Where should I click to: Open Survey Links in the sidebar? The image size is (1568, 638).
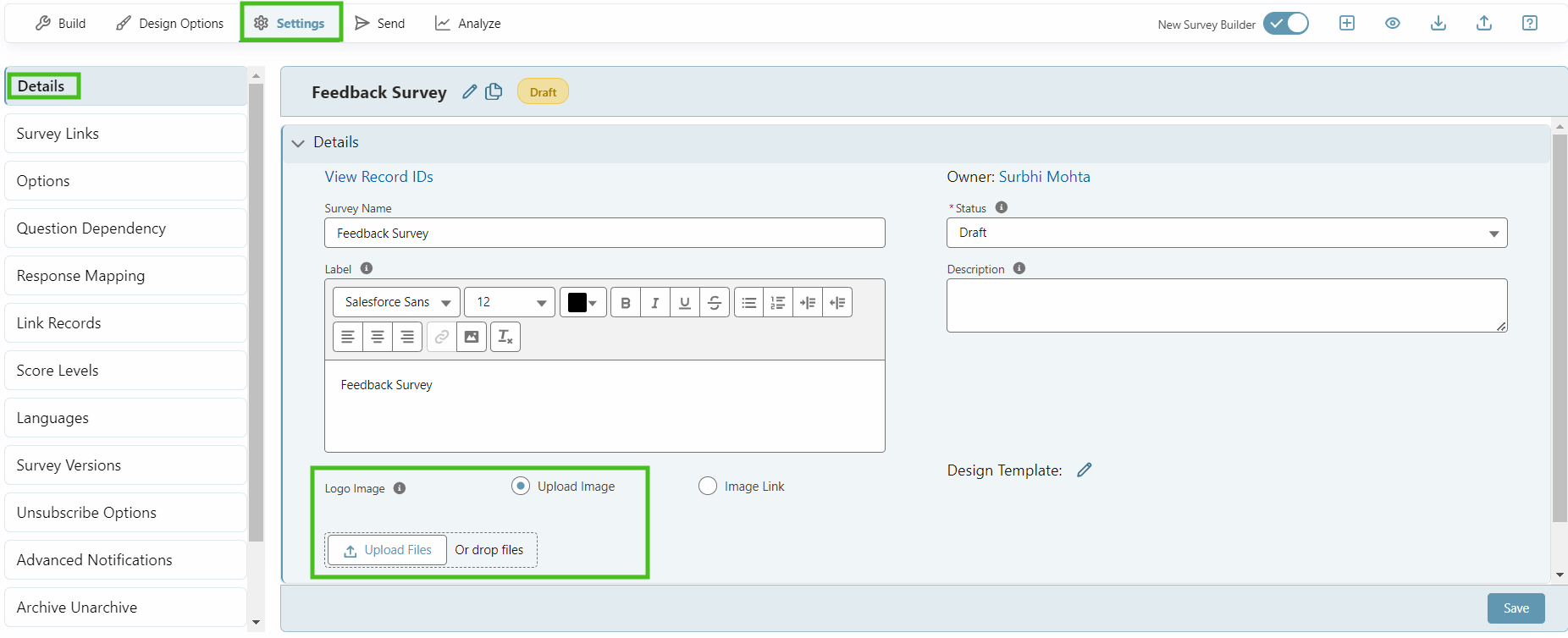point(125,134)
